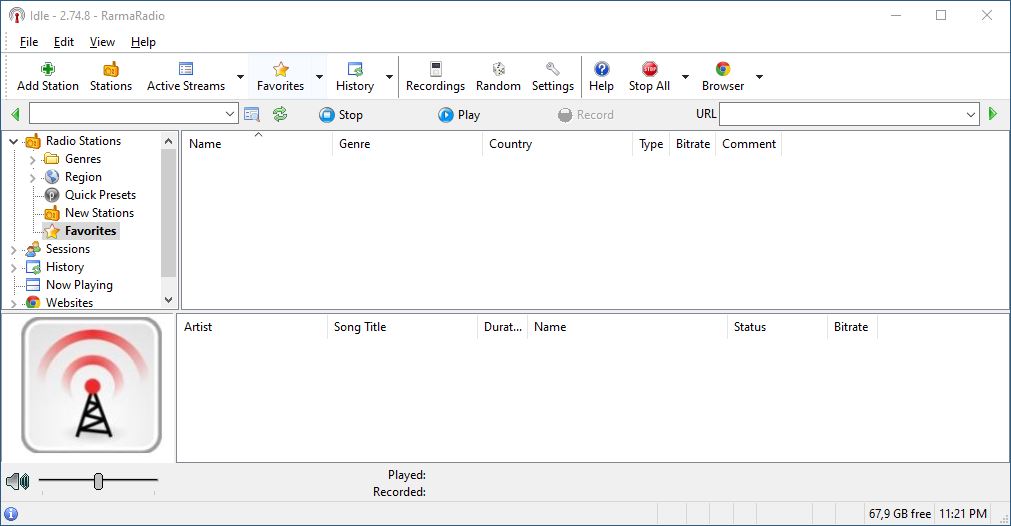The height and width of the screenshot is (526, 1011).
Task: Sort by the Type column header
Action: point(651,144)
